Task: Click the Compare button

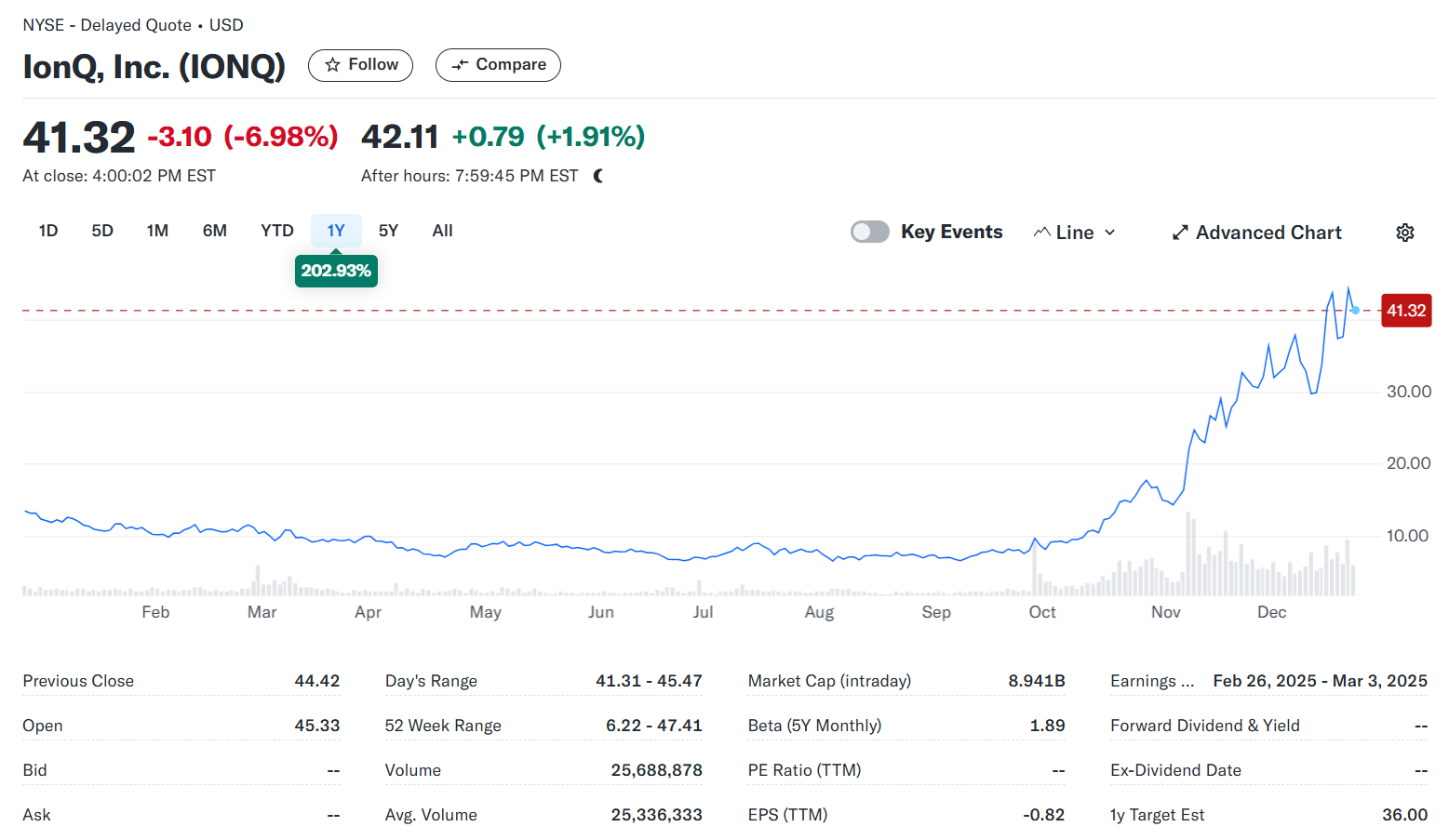Action: tap(498, 65)
